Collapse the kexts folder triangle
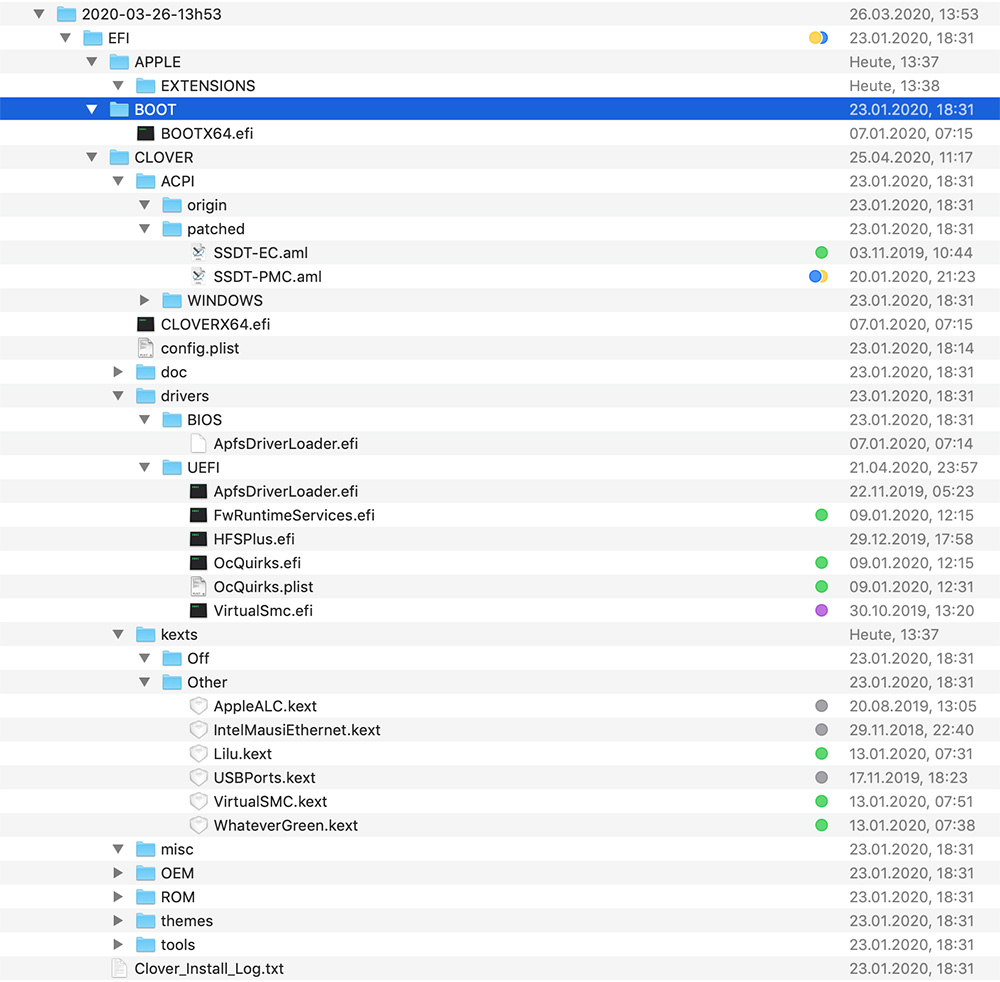Image resolution: width=1000 pixels, height=982 pixels. pyautogui.click(x=118, y=634)
